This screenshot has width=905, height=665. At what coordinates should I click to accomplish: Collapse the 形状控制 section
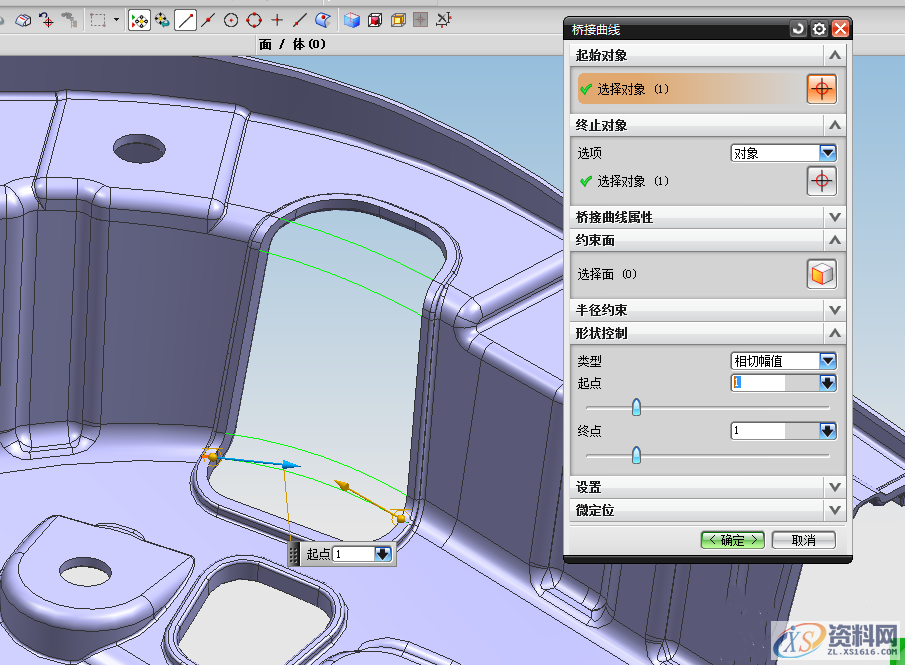(834, 333)
